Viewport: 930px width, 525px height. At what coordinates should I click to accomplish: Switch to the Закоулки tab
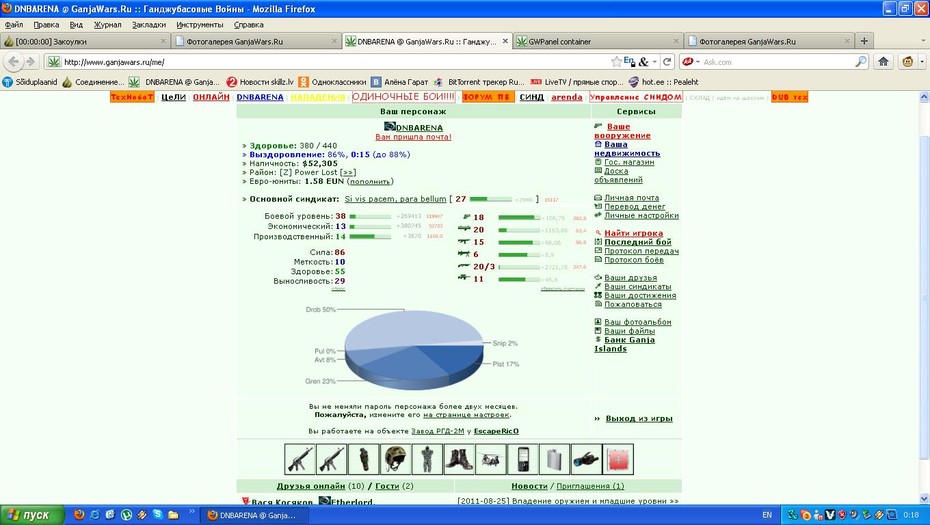[x=85, y=41]
